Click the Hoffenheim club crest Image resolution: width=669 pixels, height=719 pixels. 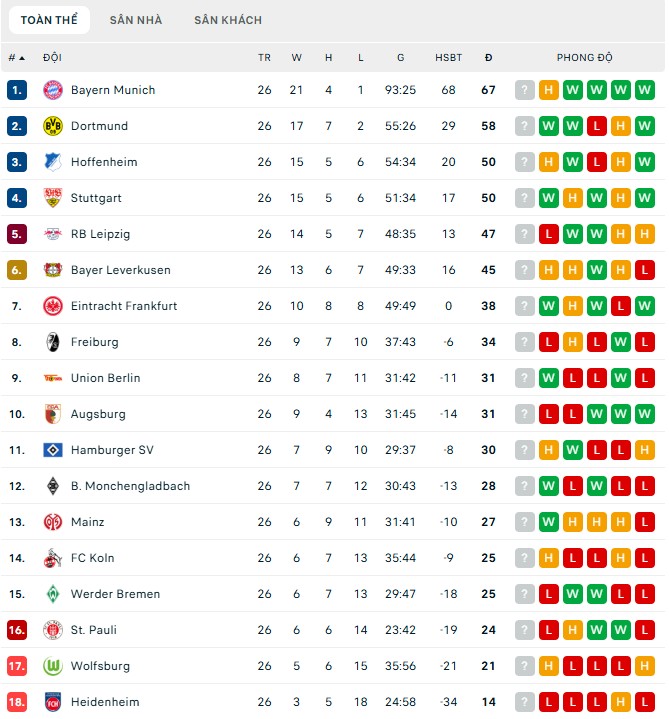[x=53, y=162]
